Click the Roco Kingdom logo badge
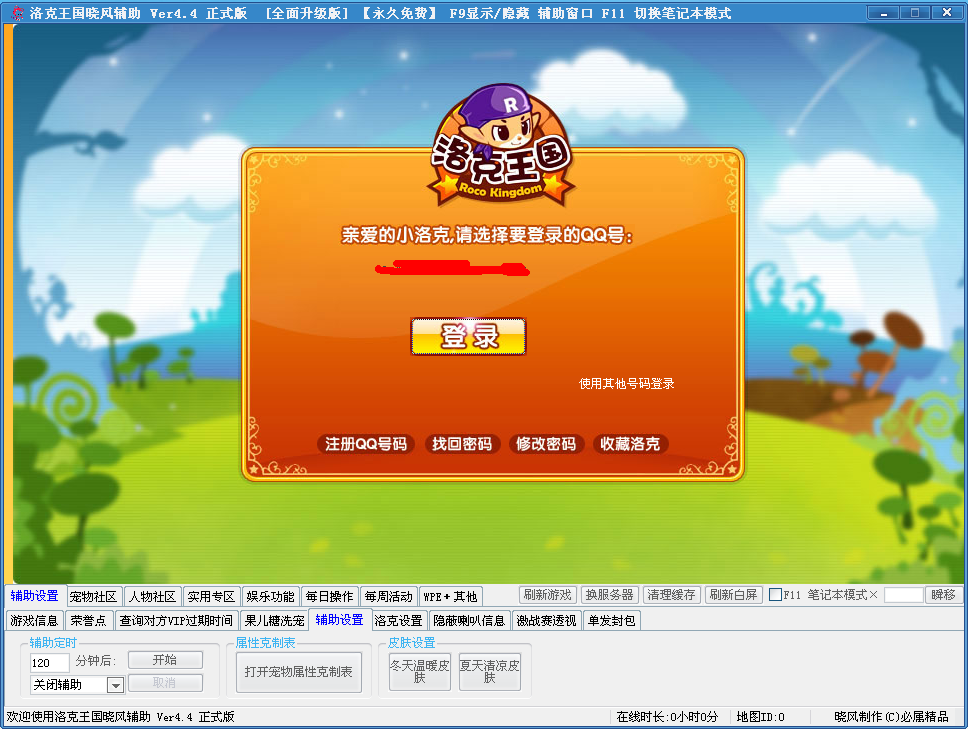 [501, 146]
